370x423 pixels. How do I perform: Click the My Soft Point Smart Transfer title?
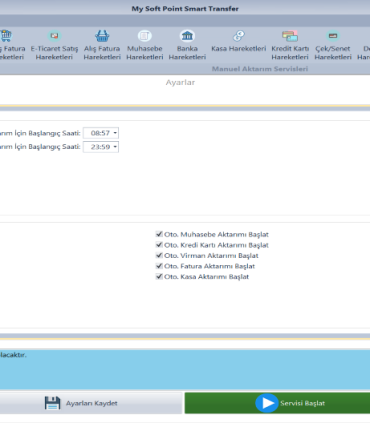click(185, 9)
